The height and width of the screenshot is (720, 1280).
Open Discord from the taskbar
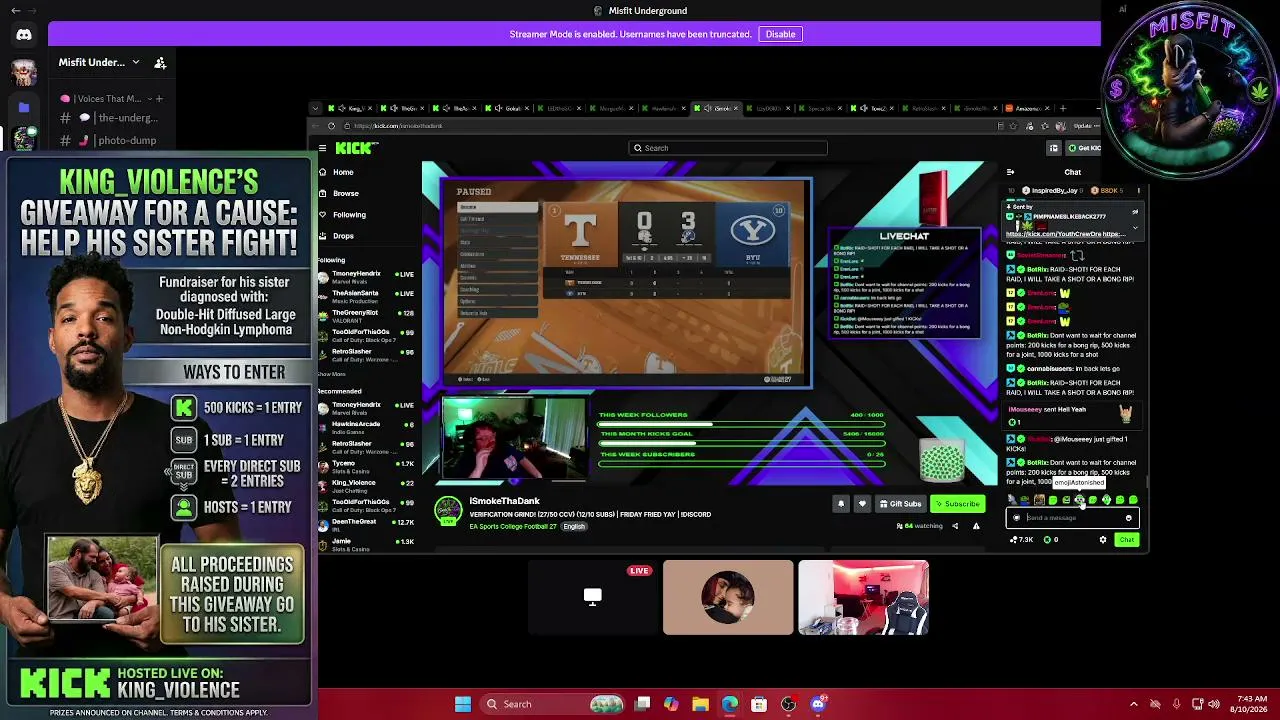[x=817, y=704]
